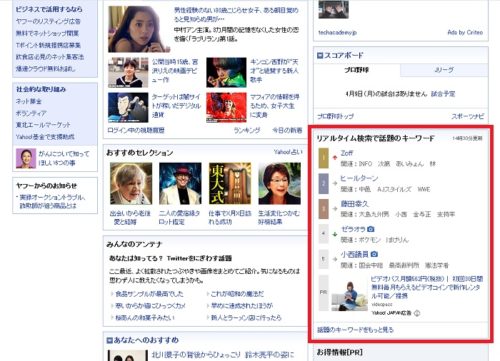Click the brown rank 3 badge
This screenshot has width=500, height=361.
coord(324,209)
